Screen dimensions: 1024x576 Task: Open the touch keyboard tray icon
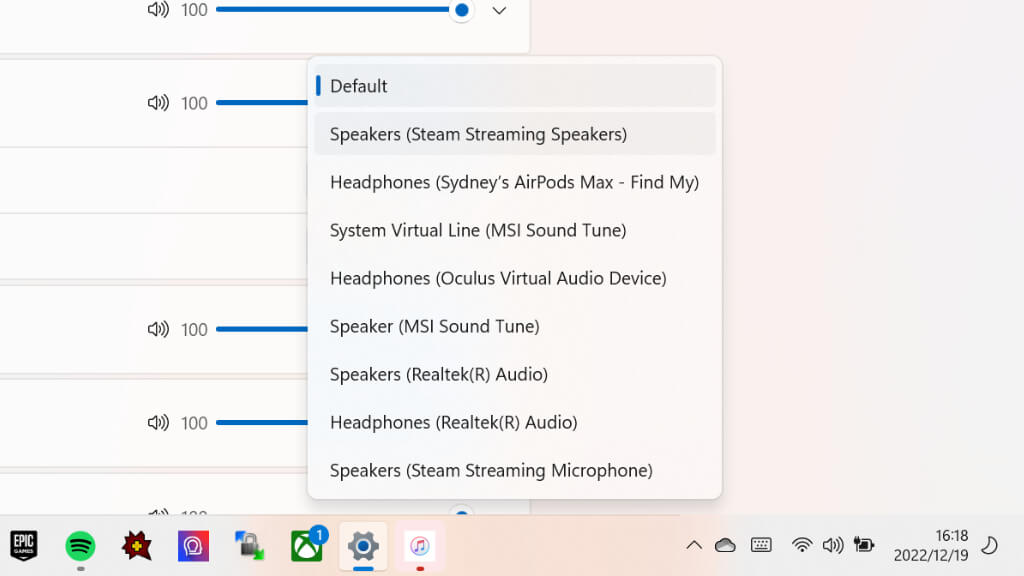click(x=761, y=545)
